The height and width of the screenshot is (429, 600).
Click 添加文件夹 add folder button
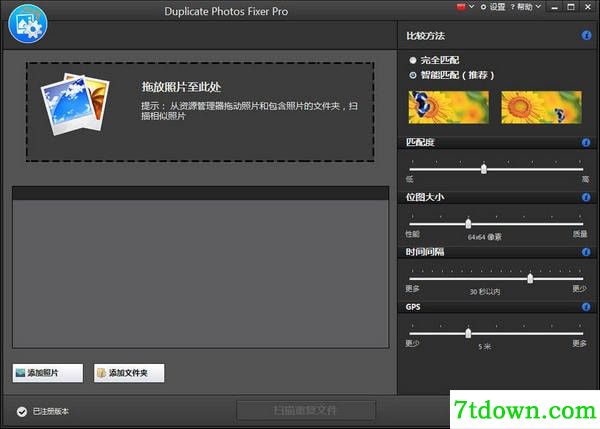[x=129, y=373]
